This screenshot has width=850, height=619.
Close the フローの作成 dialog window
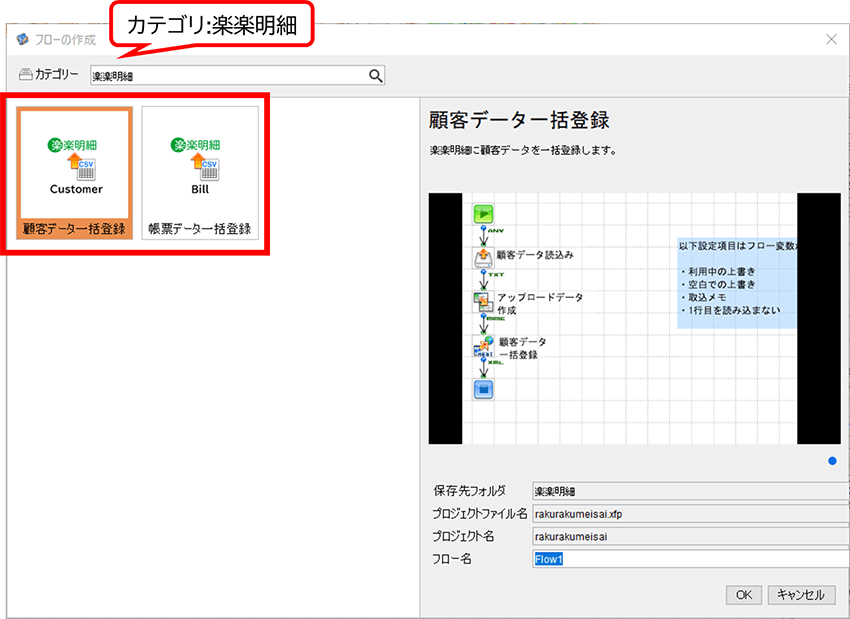coord(831,39)
